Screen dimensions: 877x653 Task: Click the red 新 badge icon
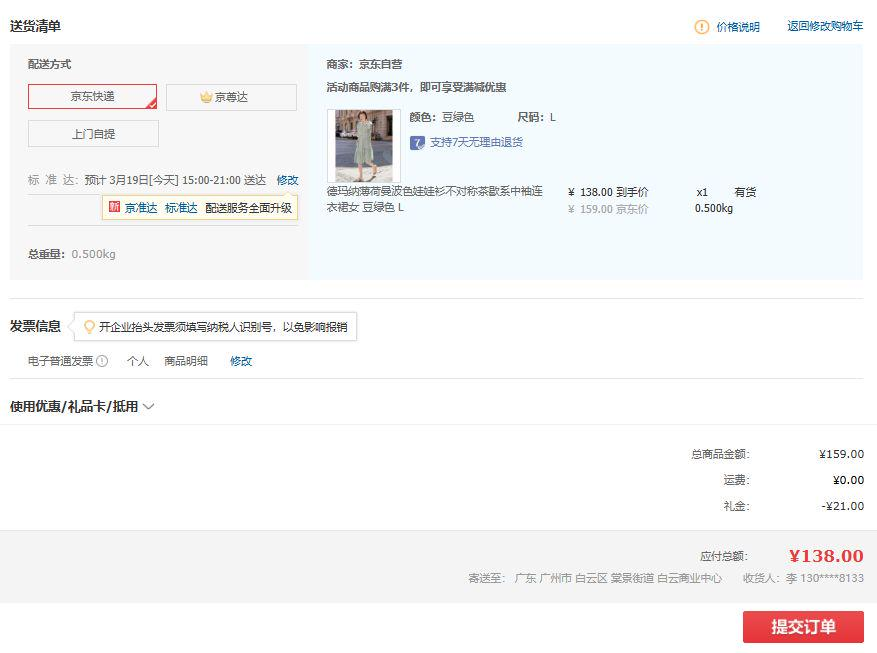coord(114,207)
